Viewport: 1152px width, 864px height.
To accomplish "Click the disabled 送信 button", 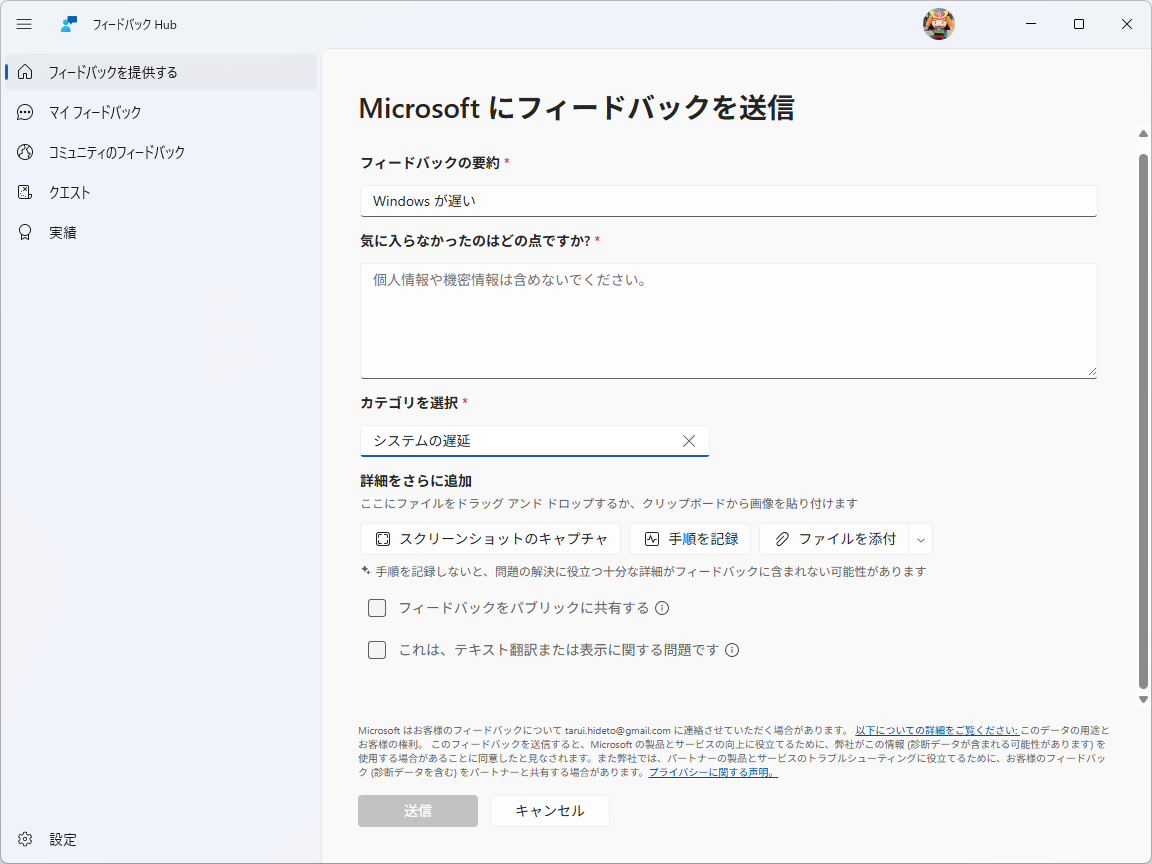I will click(x=418, y=811).
